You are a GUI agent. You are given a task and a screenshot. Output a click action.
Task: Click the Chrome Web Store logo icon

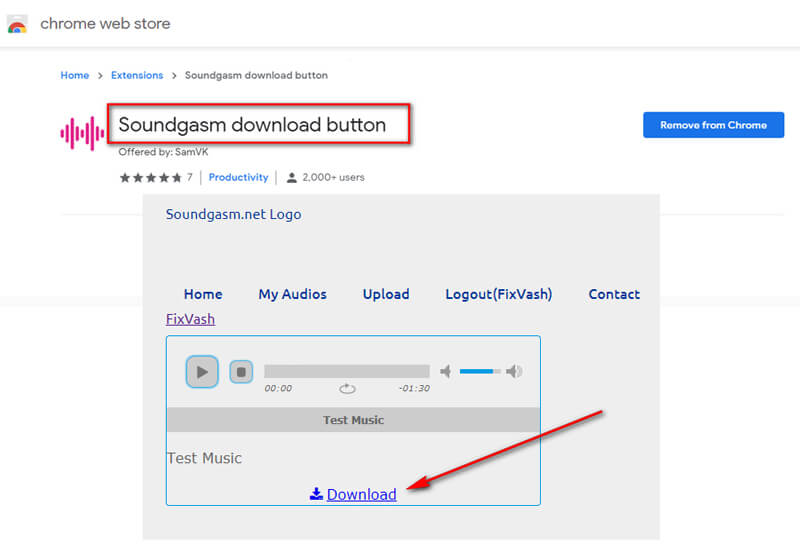pos(17,24)
